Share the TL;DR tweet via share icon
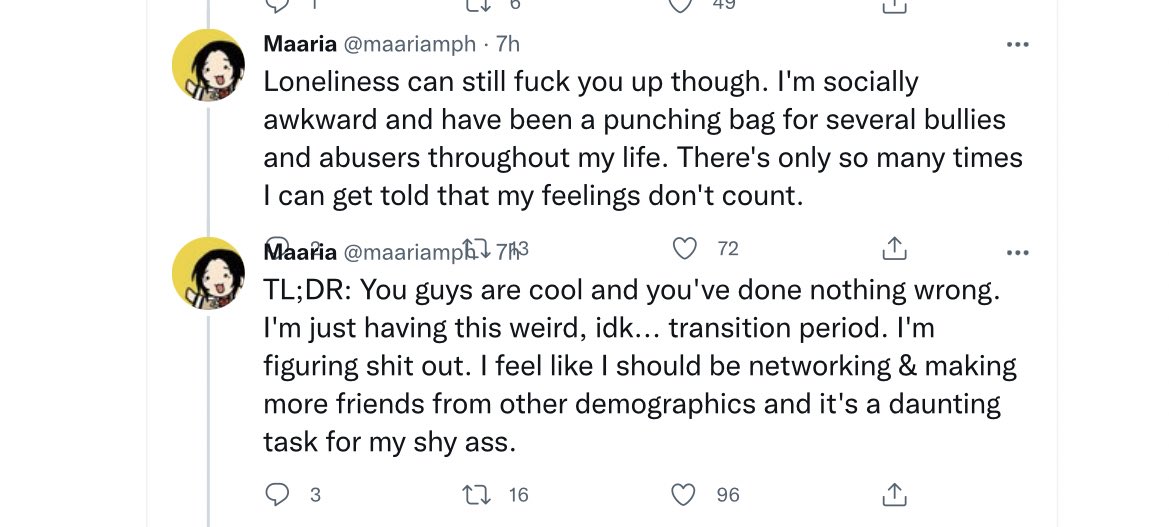 (x=895, y=494)
